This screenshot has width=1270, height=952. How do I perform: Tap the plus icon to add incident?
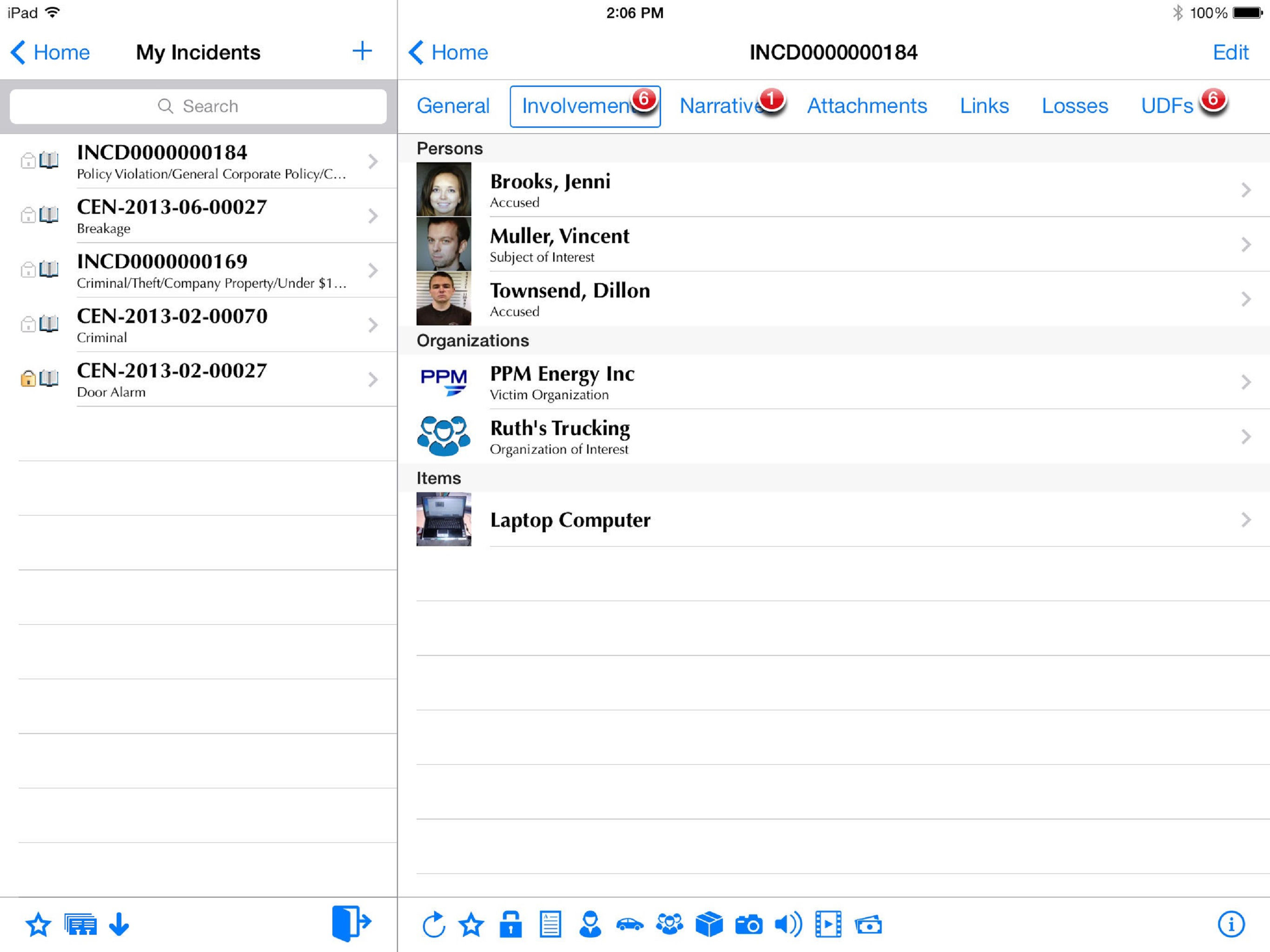[x=362, y=51]
